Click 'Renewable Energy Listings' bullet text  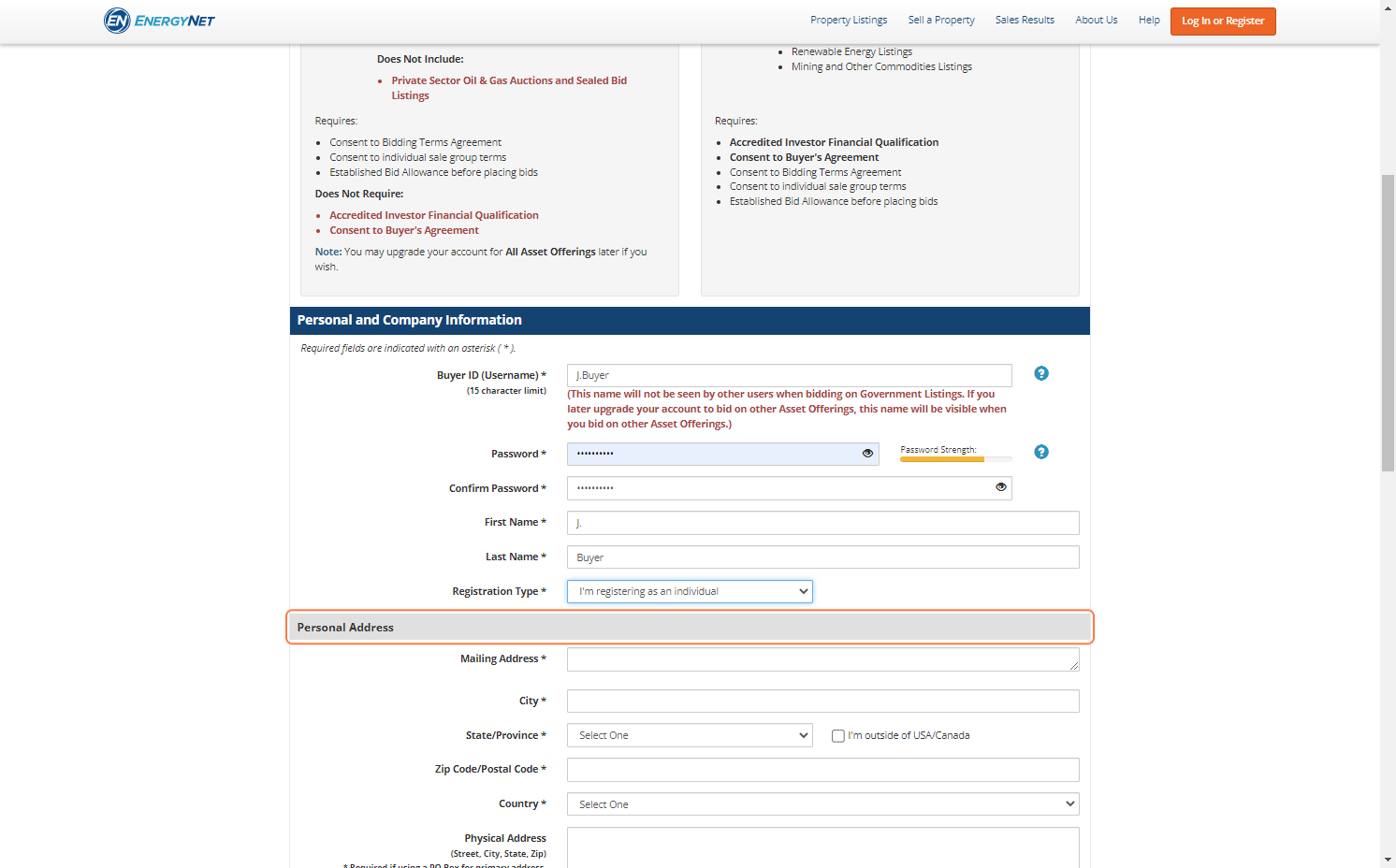pyautogui.click(x=851, y=51)
